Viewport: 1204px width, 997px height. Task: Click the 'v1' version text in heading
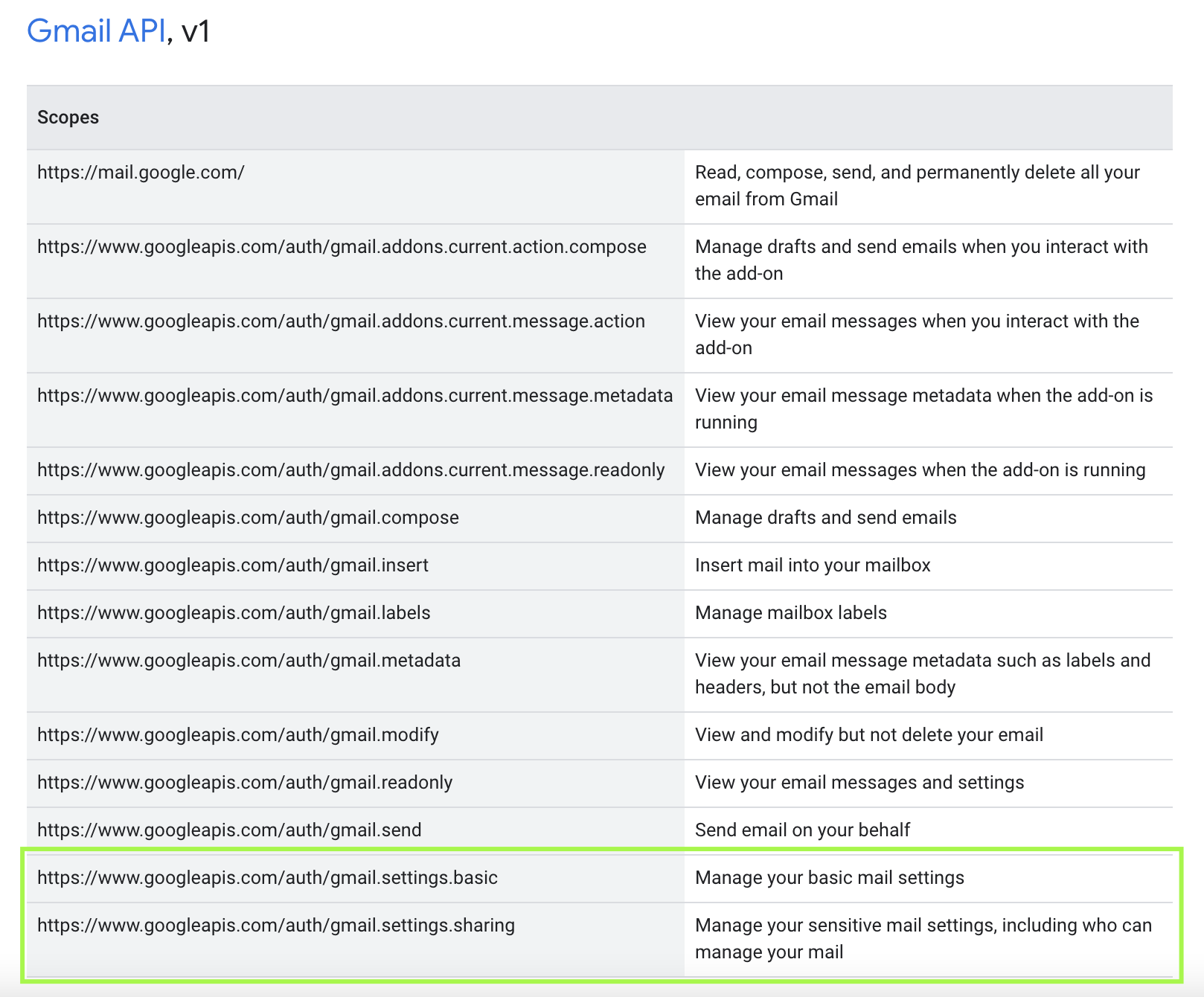(x=196, y=31)
